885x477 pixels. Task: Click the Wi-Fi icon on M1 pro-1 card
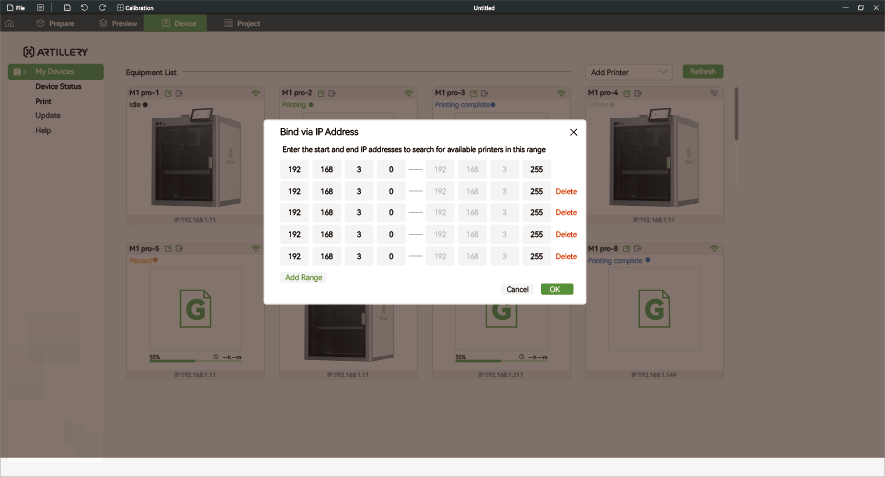(256, 93)
